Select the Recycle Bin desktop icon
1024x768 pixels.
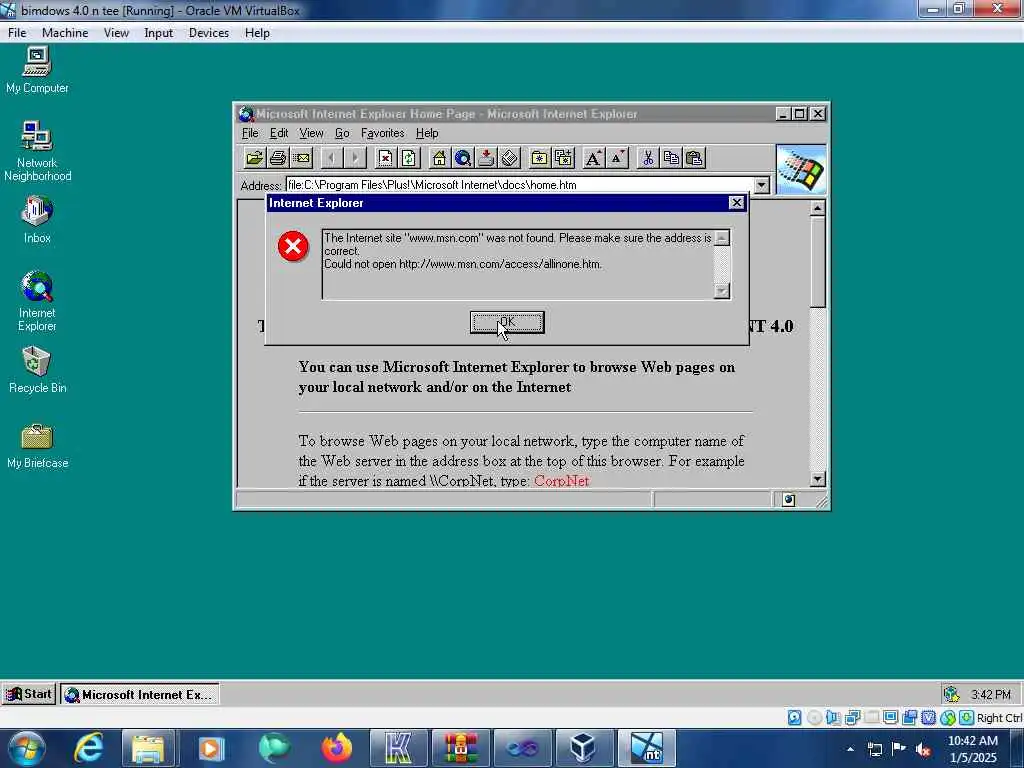point(37,370)
